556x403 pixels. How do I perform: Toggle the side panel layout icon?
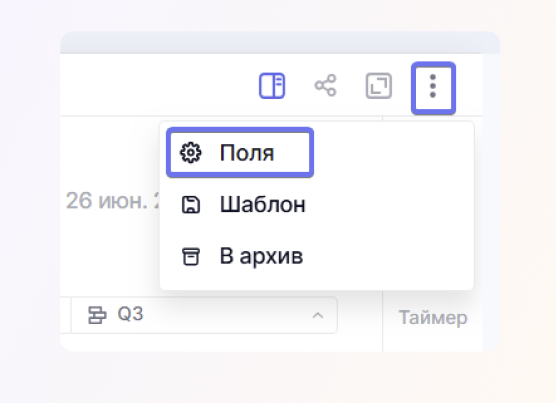pyautogui.click(x=272, y=85)
